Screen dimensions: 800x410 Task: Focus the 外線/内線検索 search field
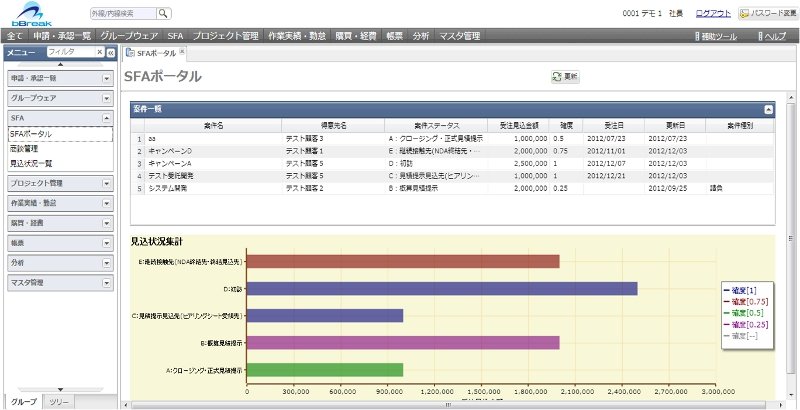[123, 14]
